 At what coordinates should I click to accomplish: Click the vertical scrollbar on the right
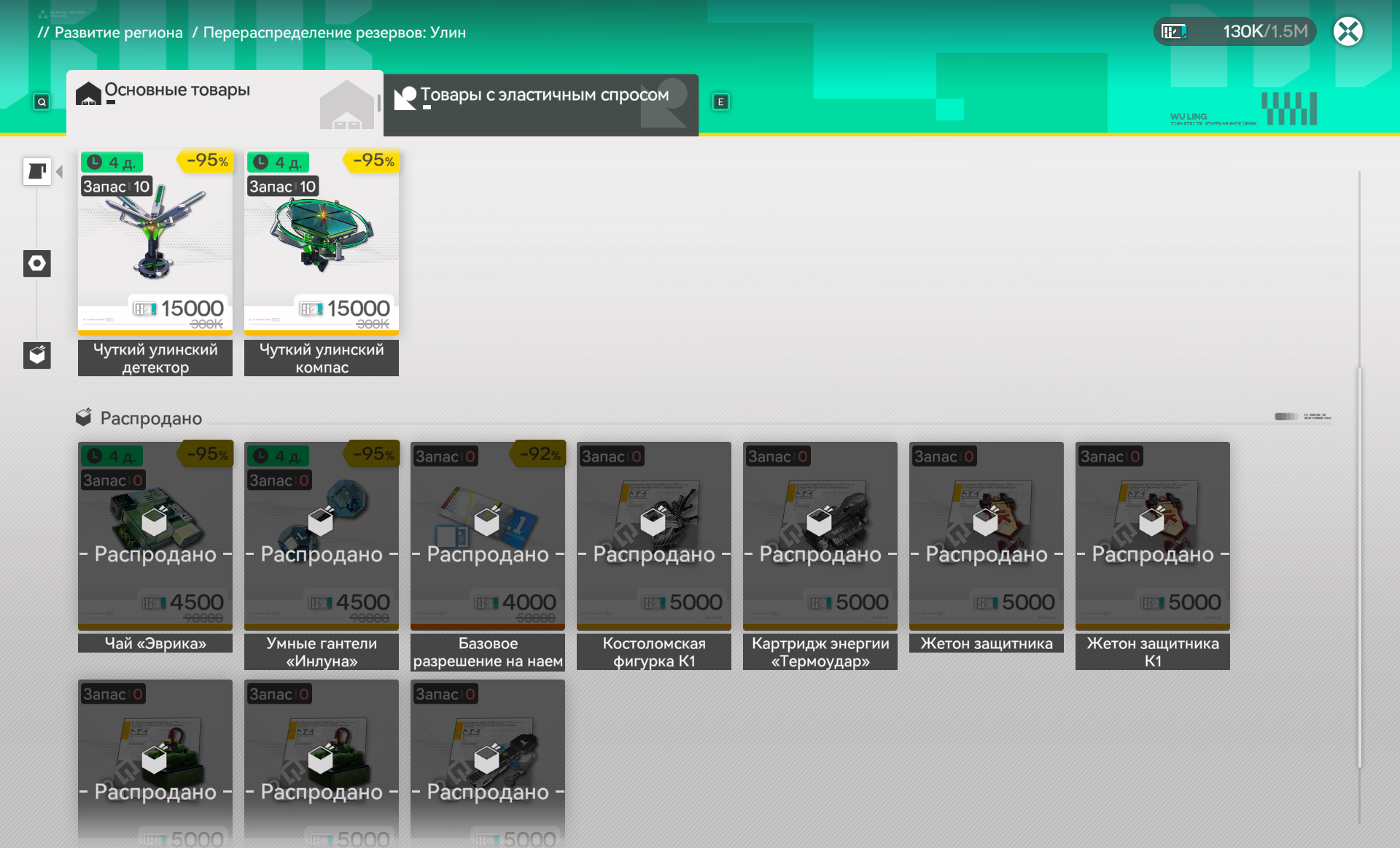click(x=1359, y=565)
